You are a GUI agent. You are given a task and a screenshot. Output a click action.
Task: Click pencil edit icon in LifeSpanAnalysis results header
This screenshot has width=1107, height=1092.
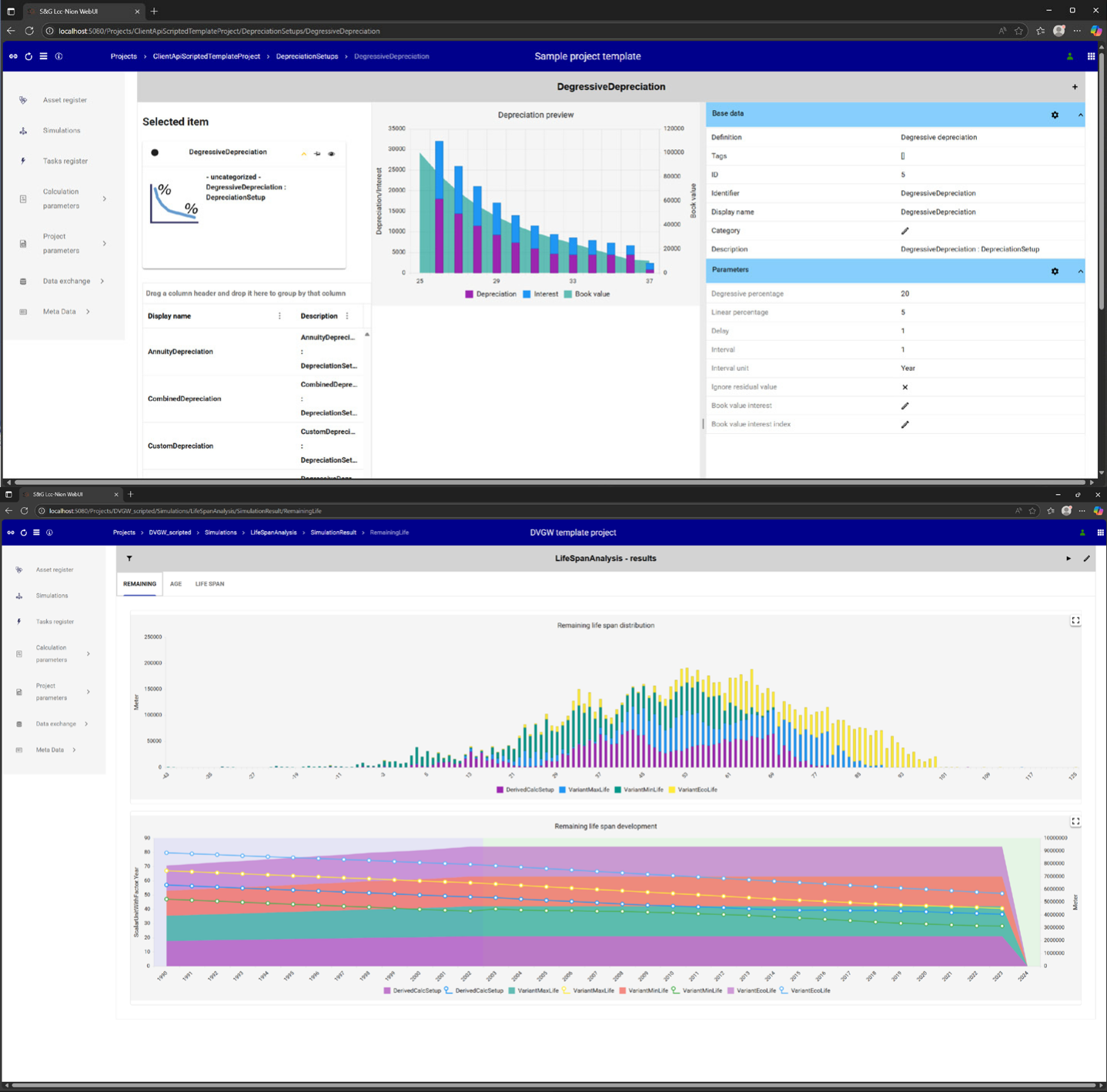click(x=1086, y=559)
